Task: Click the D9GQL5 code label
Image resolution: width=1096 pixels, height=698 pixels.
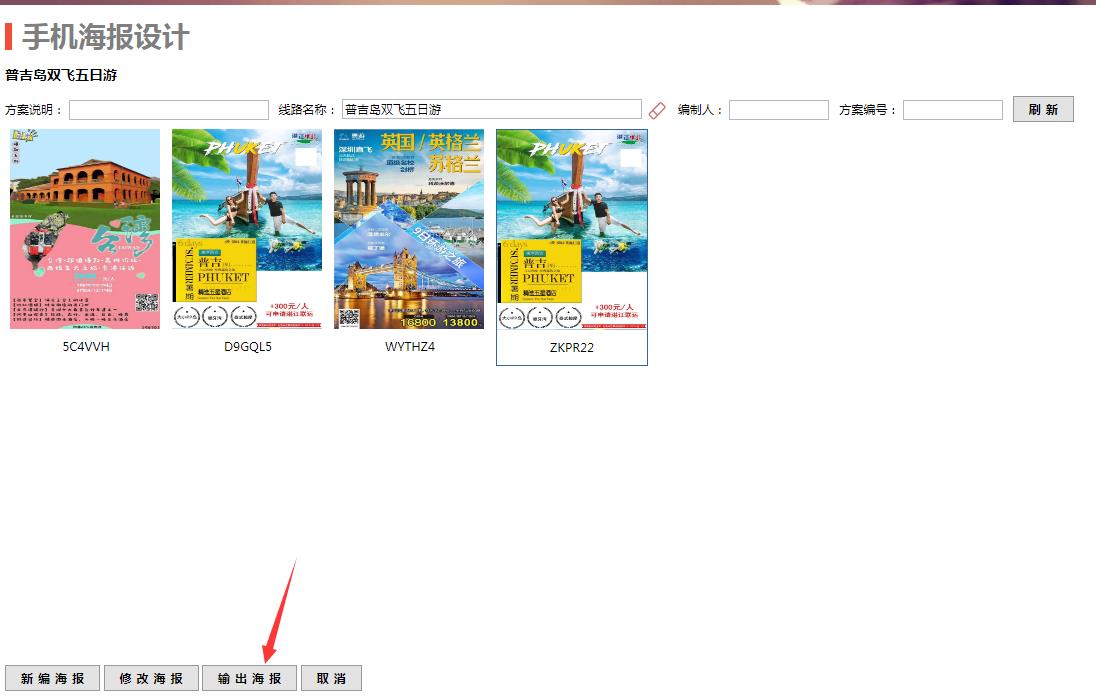Action: click(247, 347)
